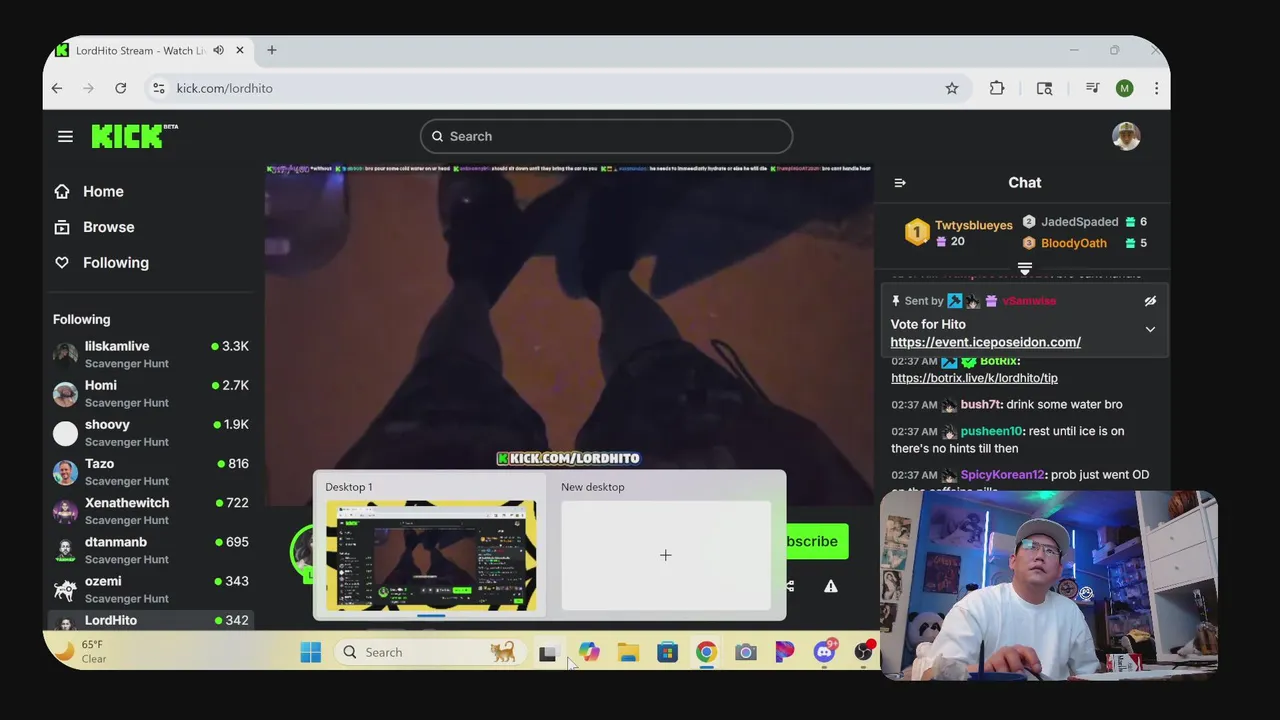Open the Kick profile avatar menu
Screen dimensions: 1280x720
pos(1126,136)
